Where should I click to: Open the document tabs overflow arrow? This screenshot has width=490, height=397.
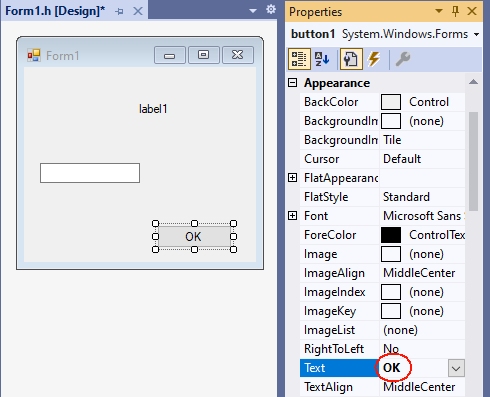[253, 11]
